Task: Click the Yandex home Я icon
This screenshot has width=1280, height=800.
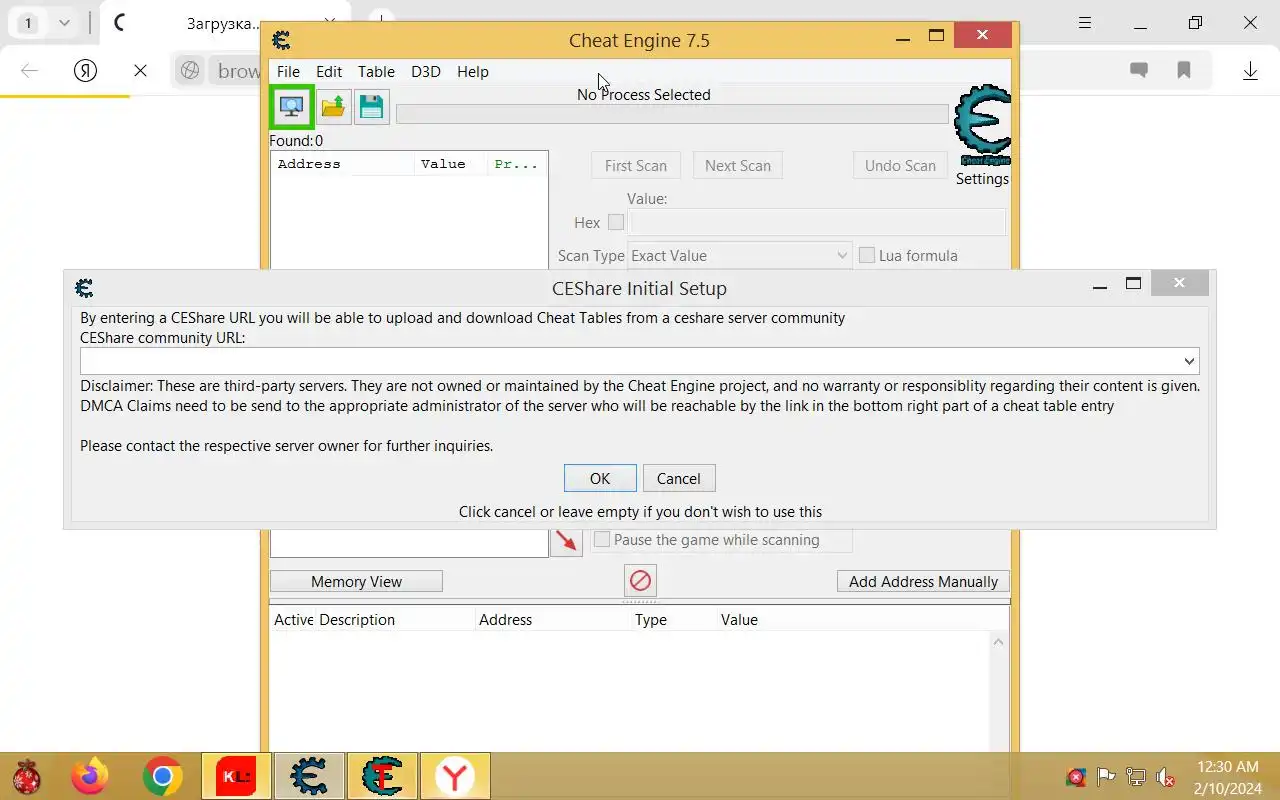Action: coord(86,71)
